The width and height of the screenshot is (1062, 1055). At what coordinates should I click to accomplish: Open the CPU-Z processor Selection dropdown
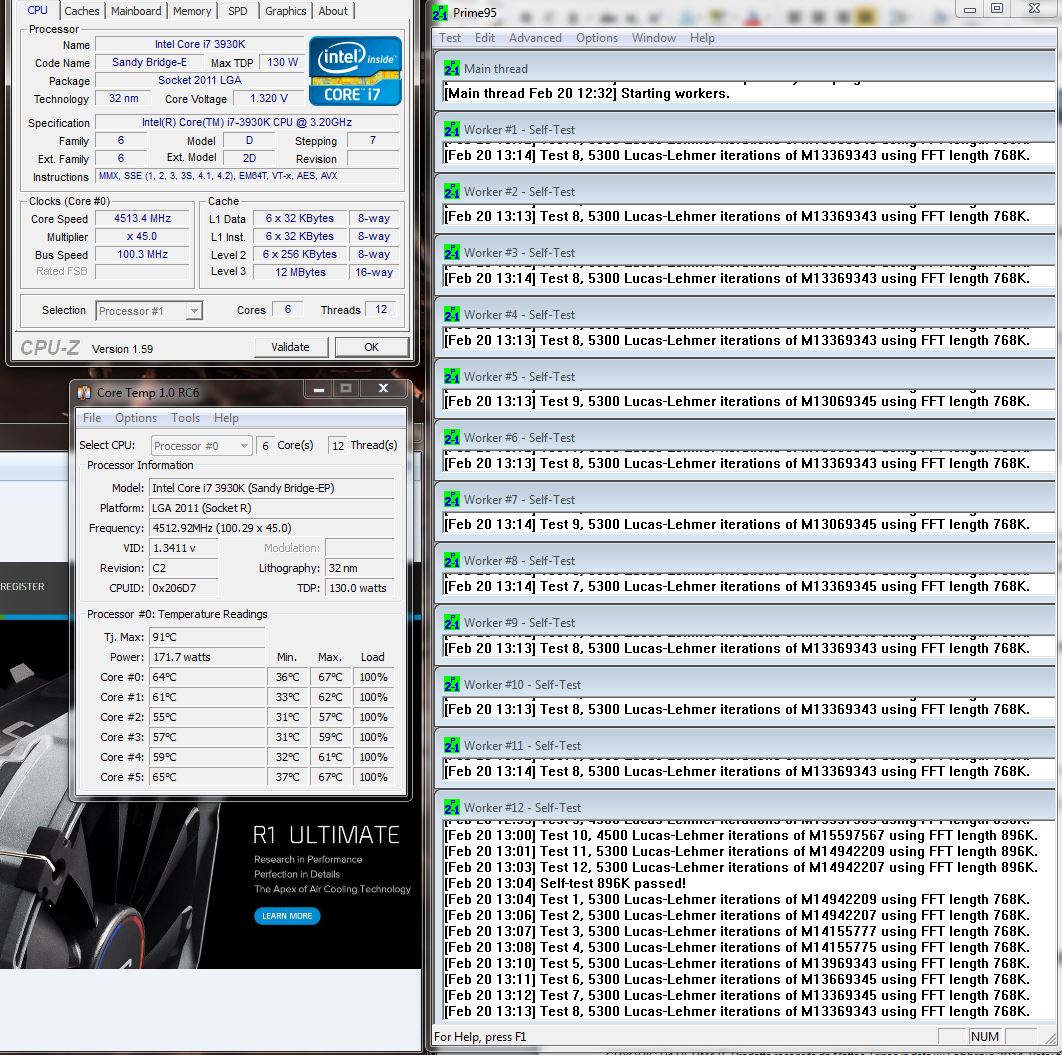tap(149, 311)
